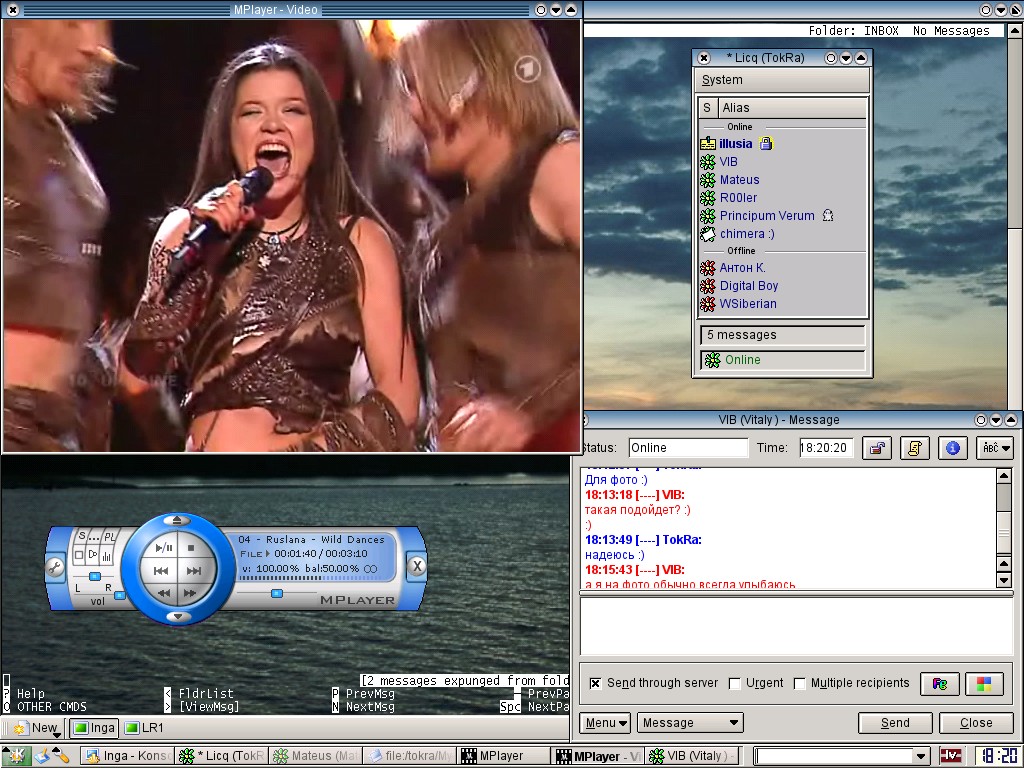Open message history scroll icon

click(915, 448)
